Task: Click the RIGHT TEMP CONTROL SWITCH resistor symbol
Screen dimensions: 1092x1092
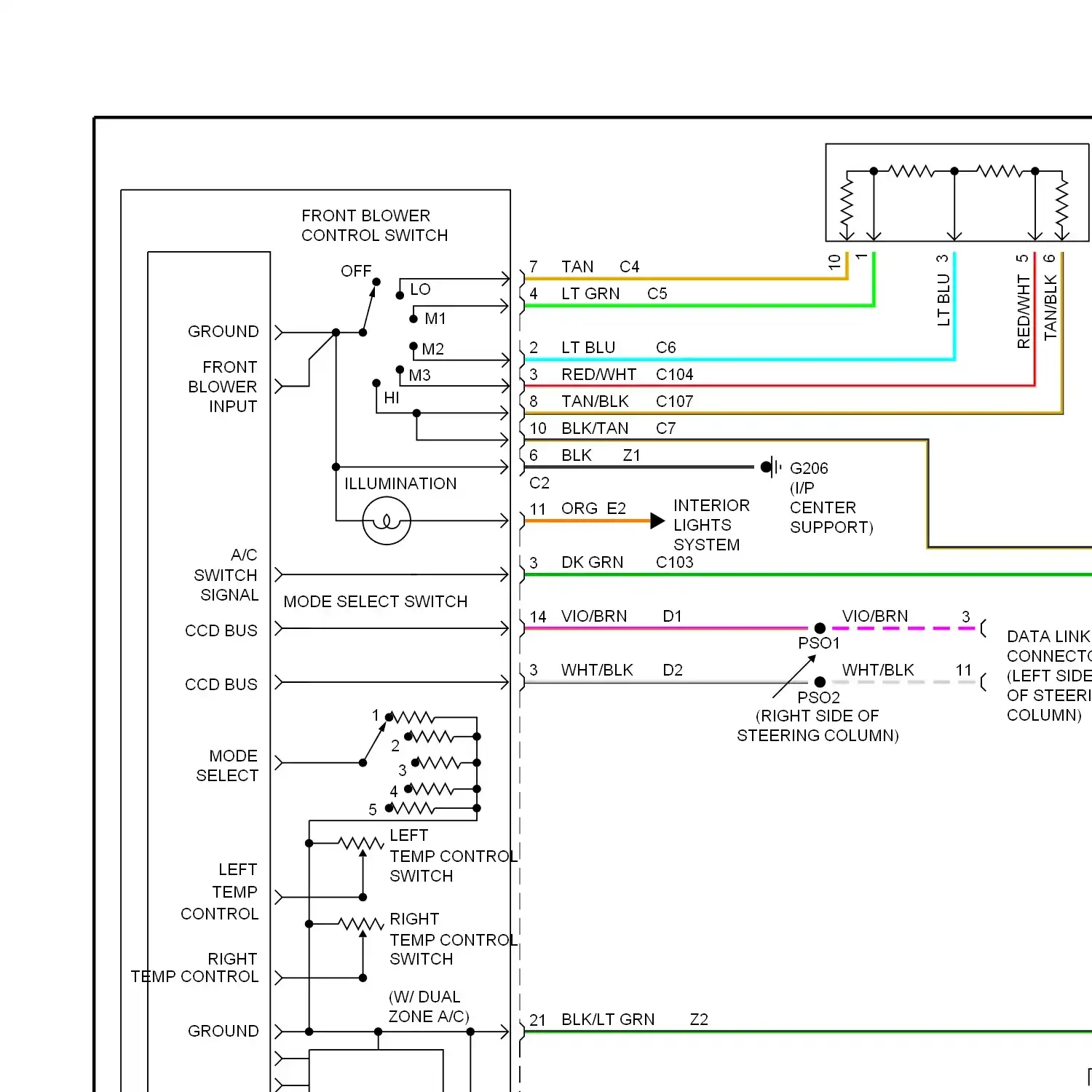Action: pyautogui.click(x=361, y=924)
